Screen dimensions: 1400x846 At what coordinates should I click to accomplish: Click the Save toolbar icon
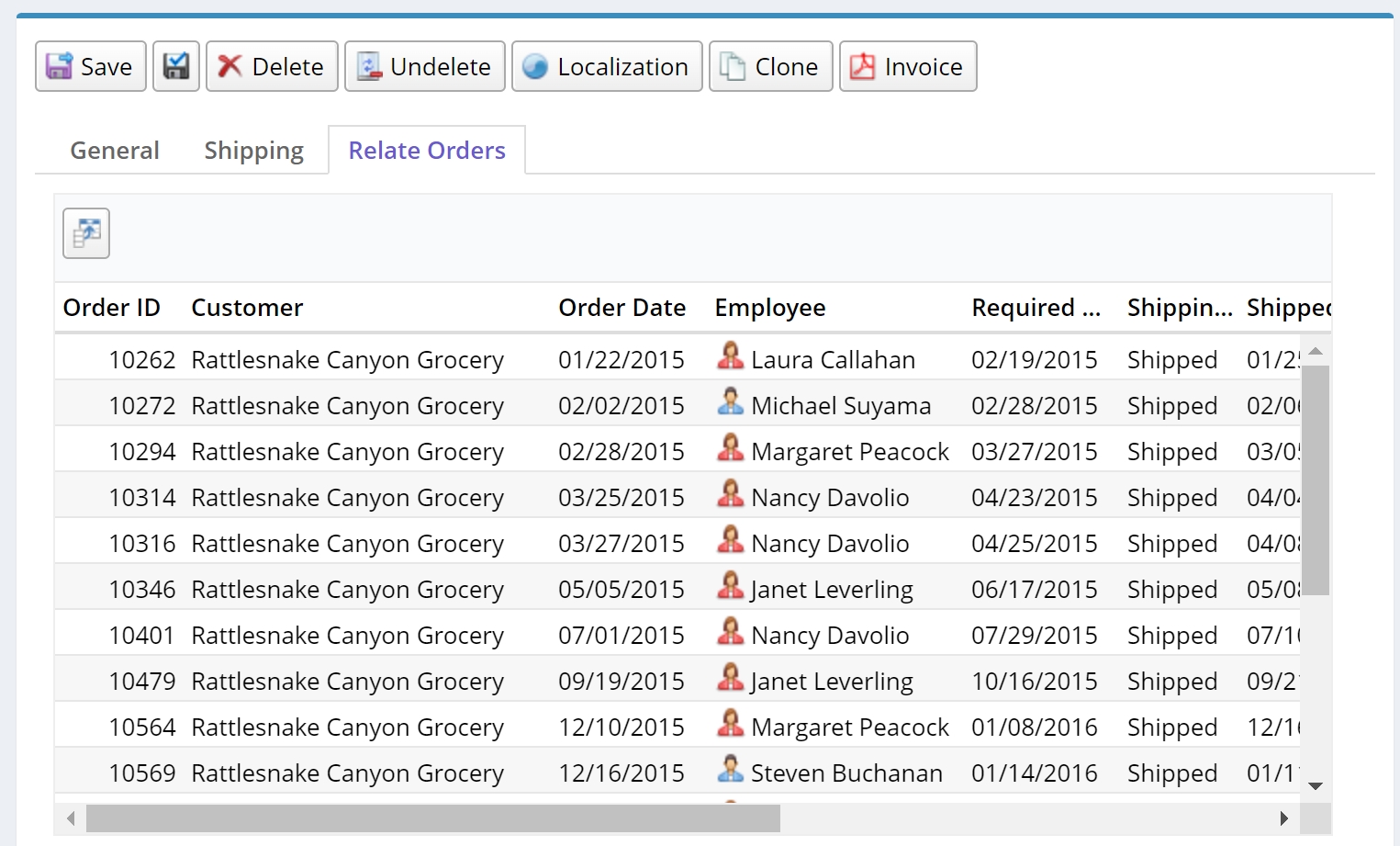click(x=58, y=65)
